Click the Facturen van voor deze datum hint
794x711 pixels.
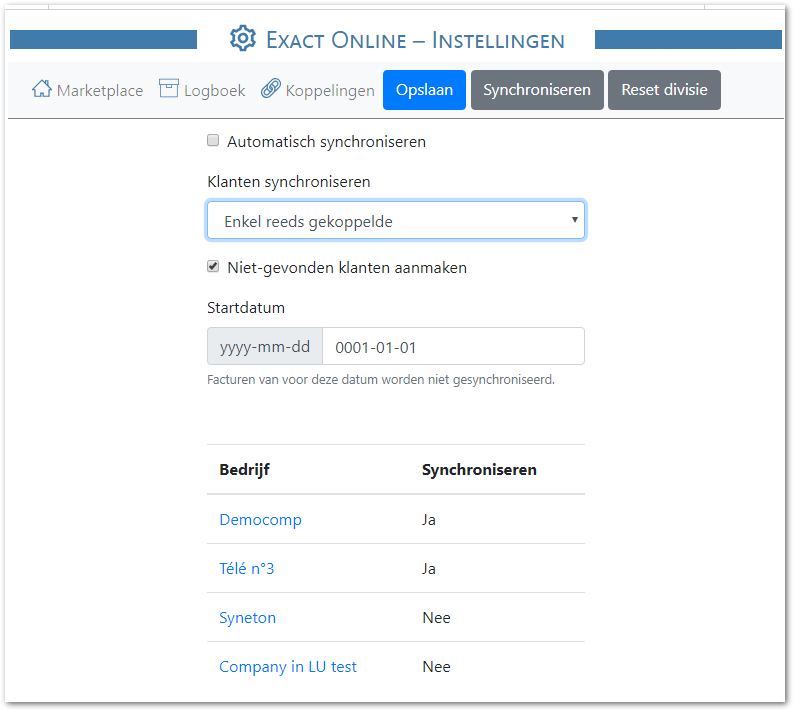click(381, 380)
